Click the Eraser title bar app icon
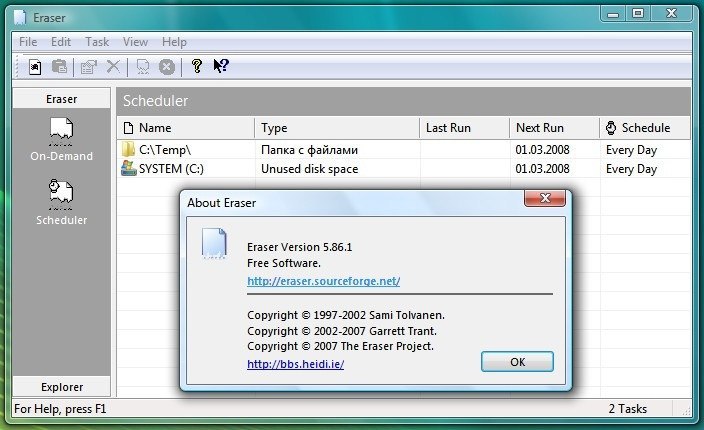 pyautogui.click(x=20, y=18)
